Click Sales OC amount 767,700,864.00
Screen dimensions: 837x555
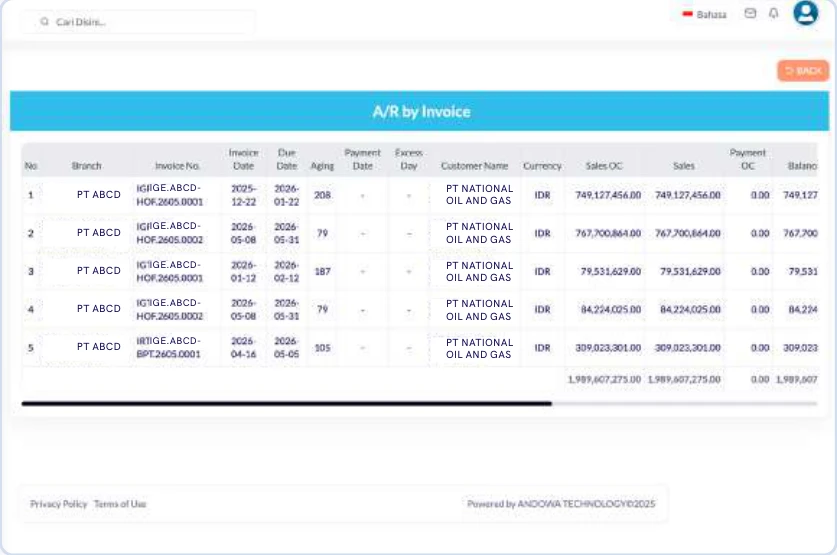[608, 233]
